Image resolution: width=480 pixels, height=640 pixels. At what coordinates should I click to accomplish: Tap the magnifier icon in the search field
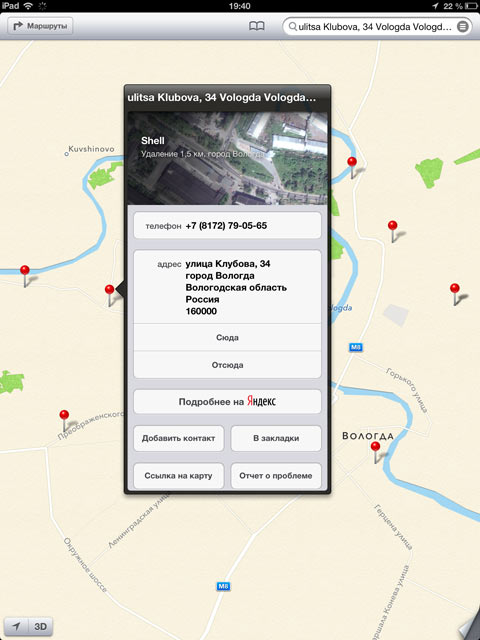click(x=292, y=27)
